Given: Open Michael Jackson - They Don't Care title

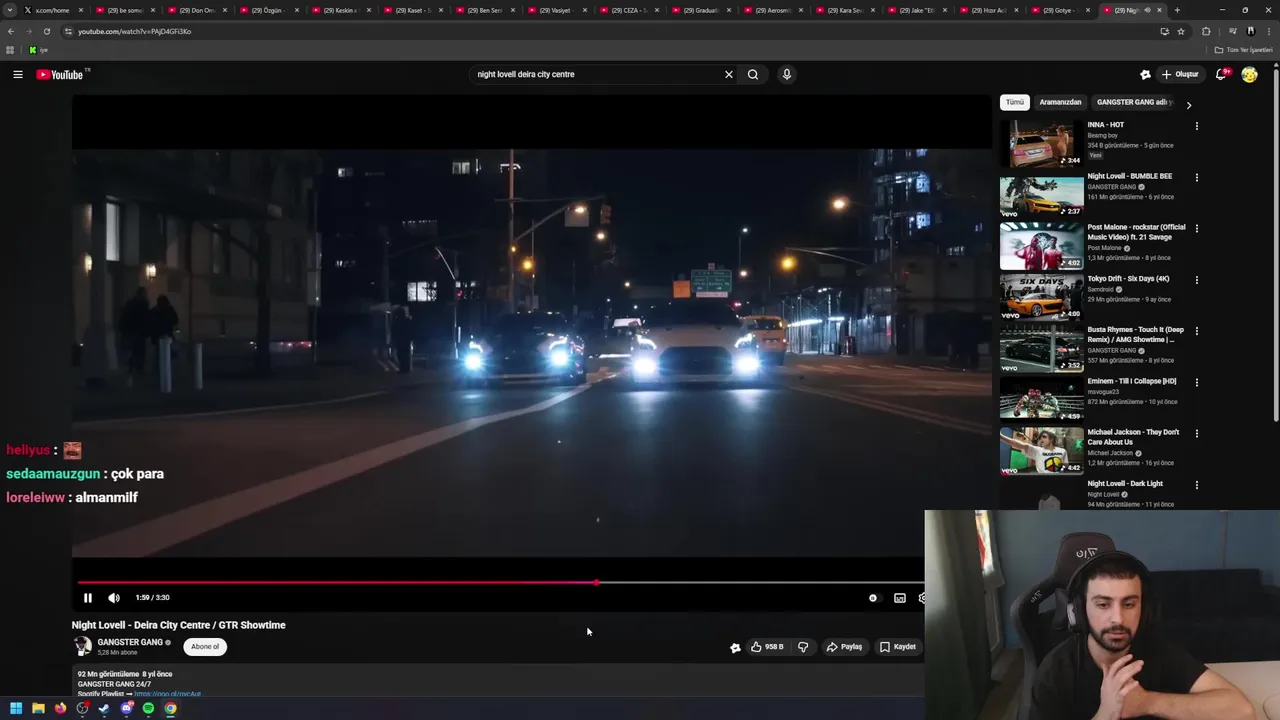Looking at the screenshot, I should 1133,437.
